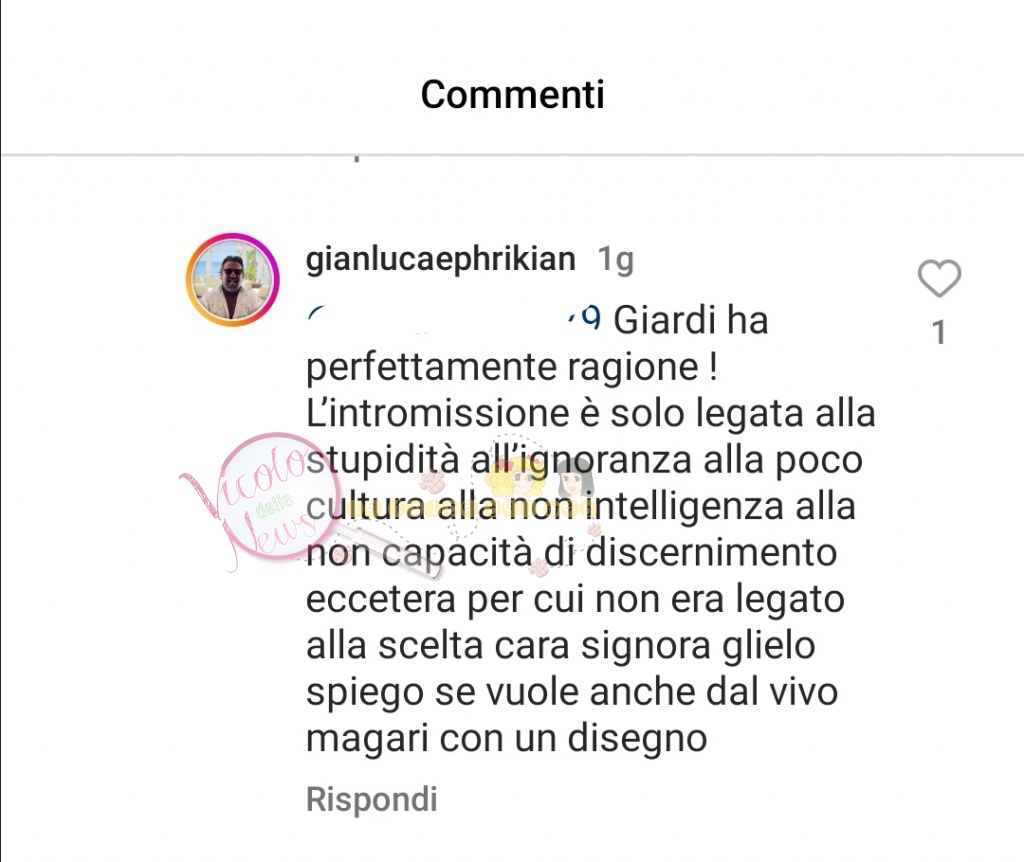Click the blonde cartoon face watermark
Screen dimensions: 1024x862
pos(517,477)
